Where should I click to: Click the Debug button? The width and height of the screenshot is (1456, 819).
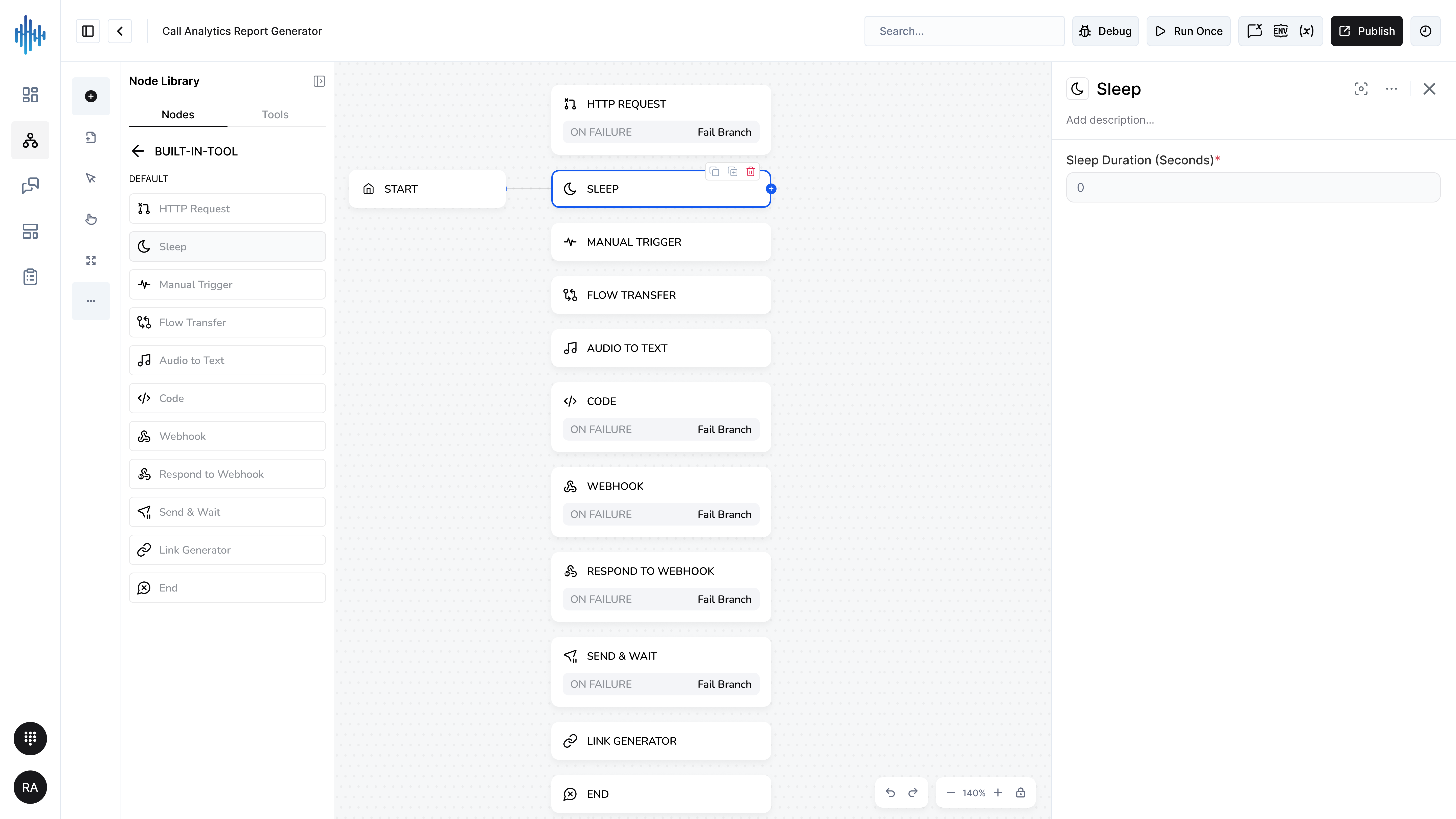pos(1106,31)
